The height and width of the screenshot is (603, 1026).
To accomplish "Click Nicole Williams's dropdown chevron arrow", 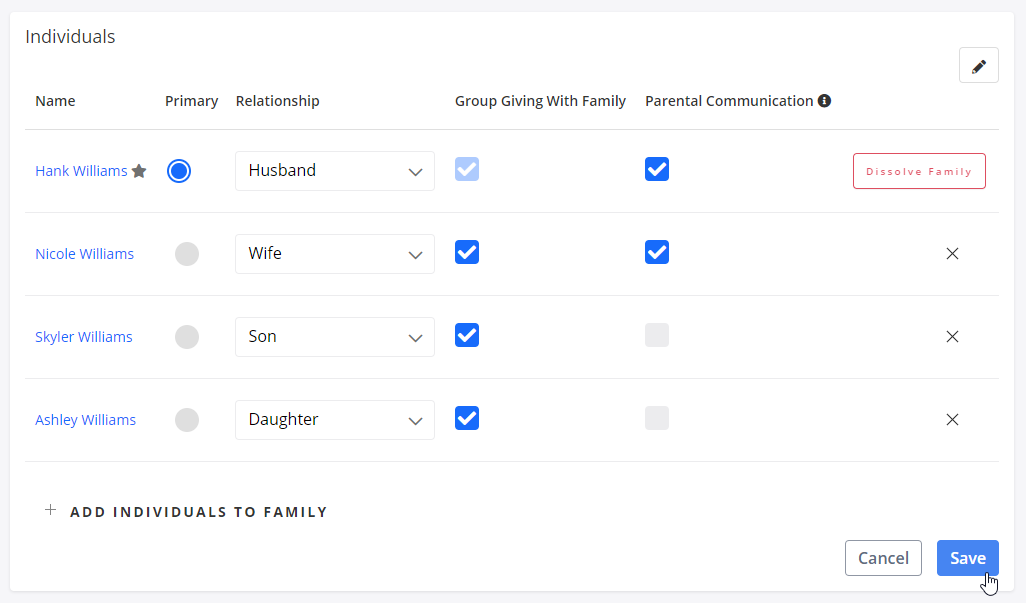I will [x=416, y=254].
